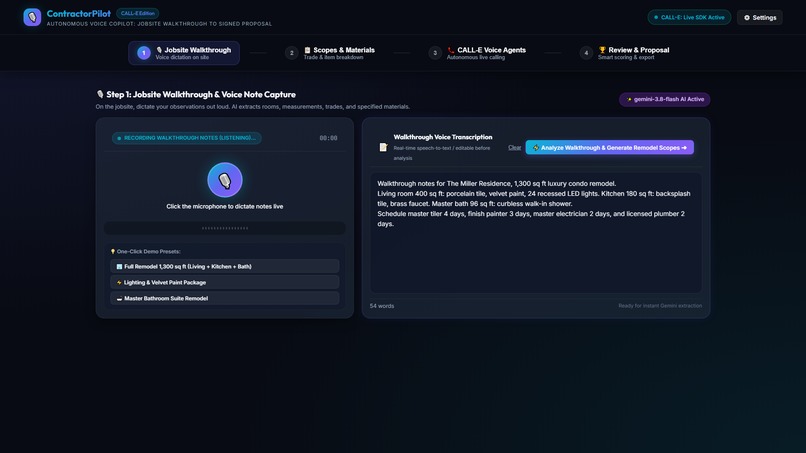Click the step number 2 circle
The image size is (806, 453).
click(291, 53)
